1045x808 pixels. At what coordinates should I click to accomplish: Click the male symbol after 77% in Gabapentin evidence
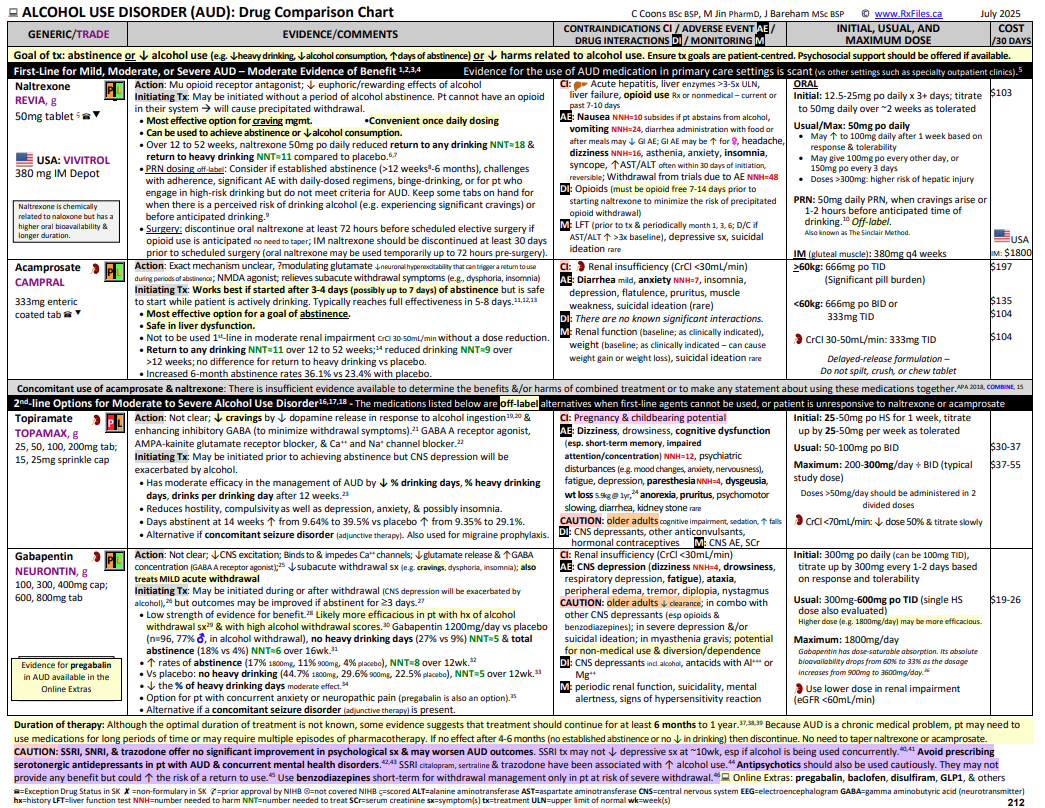201,639
